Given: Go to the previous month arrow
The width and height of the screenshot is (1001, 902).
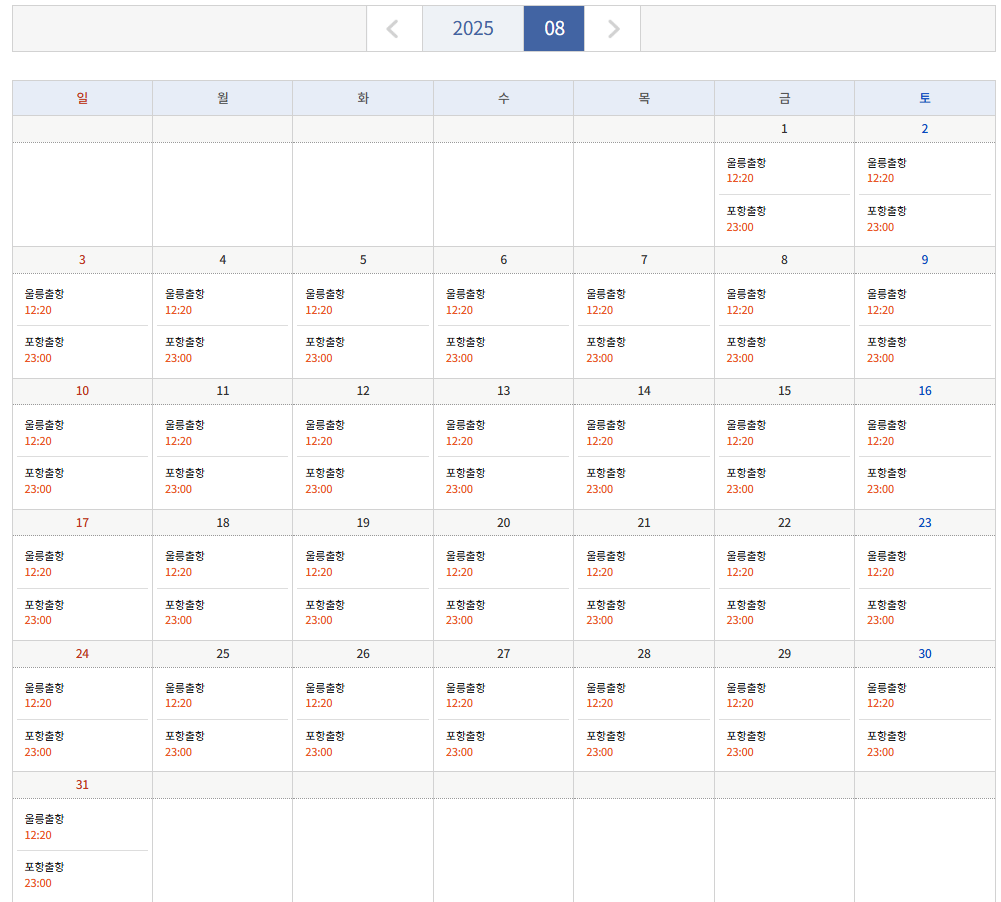Looking at the screenshot, I should [394, 29].
